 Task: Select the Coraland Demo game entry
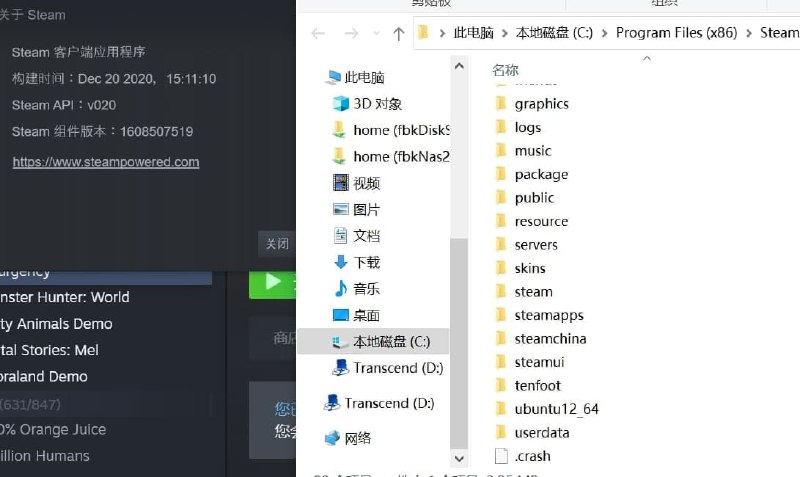click(44, 376)
